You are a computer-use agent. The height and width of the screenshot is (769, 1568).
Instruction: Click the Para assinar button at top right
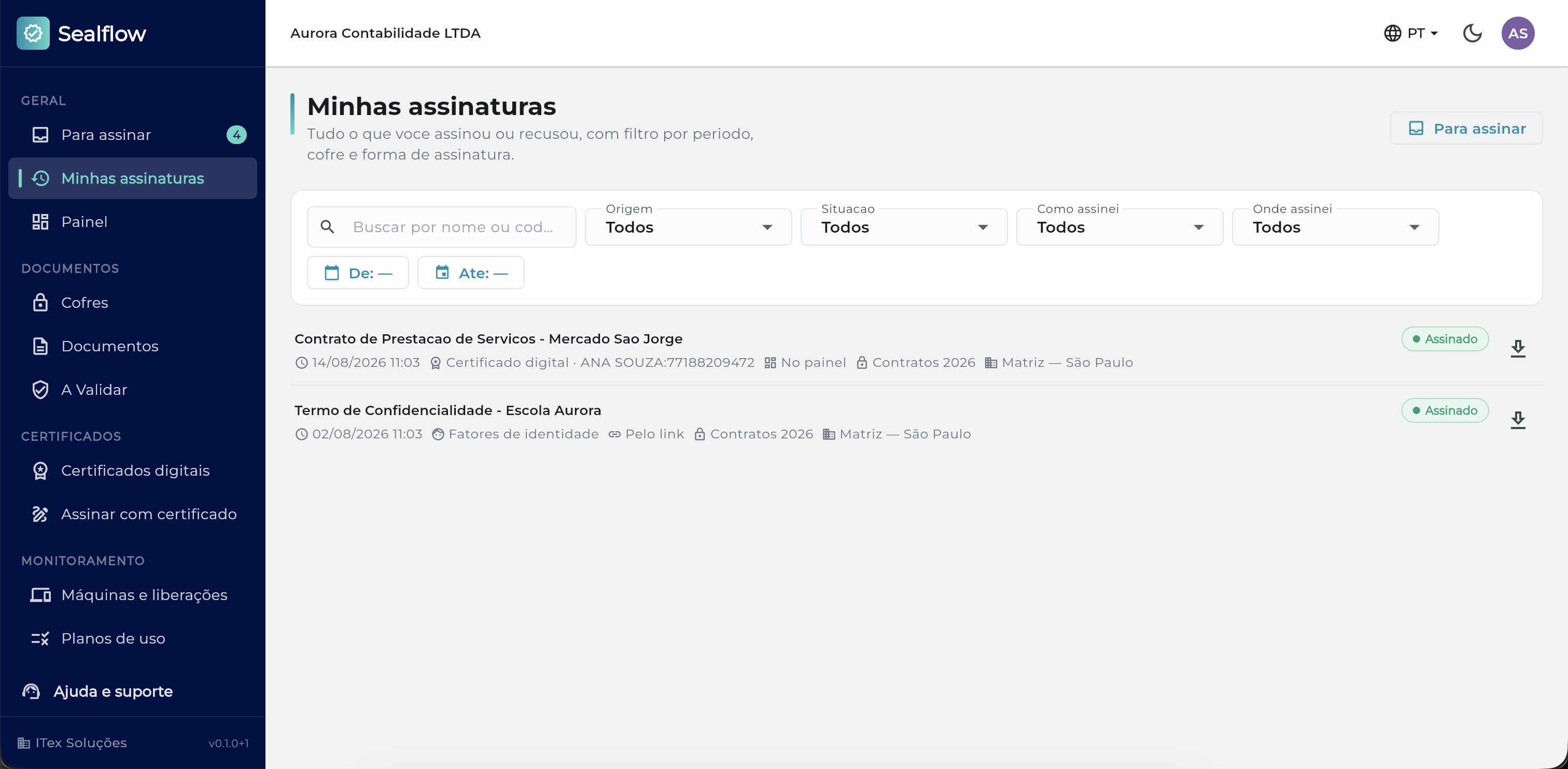pos(1466,129)
